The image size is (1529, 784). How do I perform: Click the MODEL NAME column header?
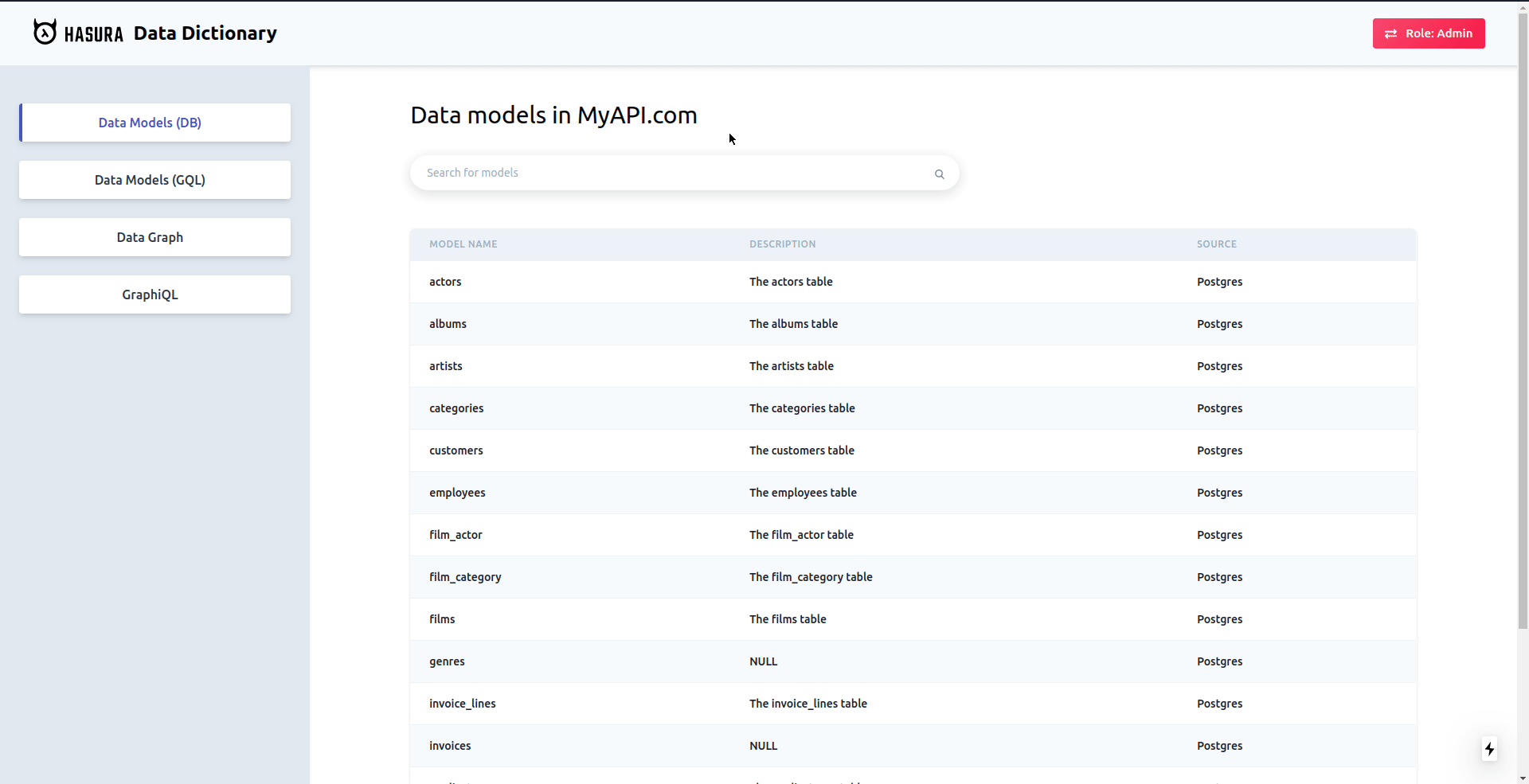point(463,244)
